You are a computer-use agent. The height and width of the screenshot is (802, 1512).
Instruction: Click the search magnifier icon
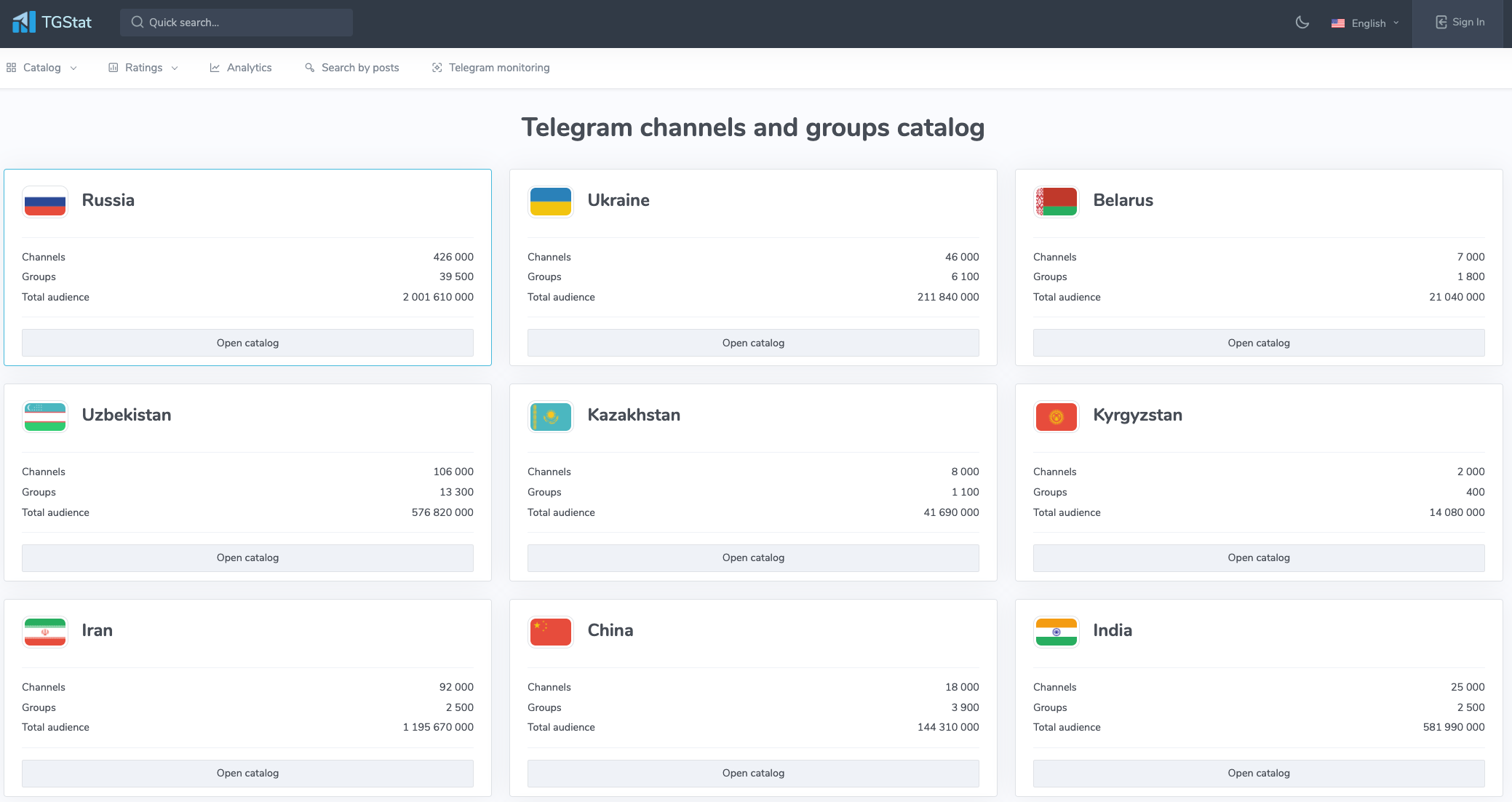click(137, 23)
